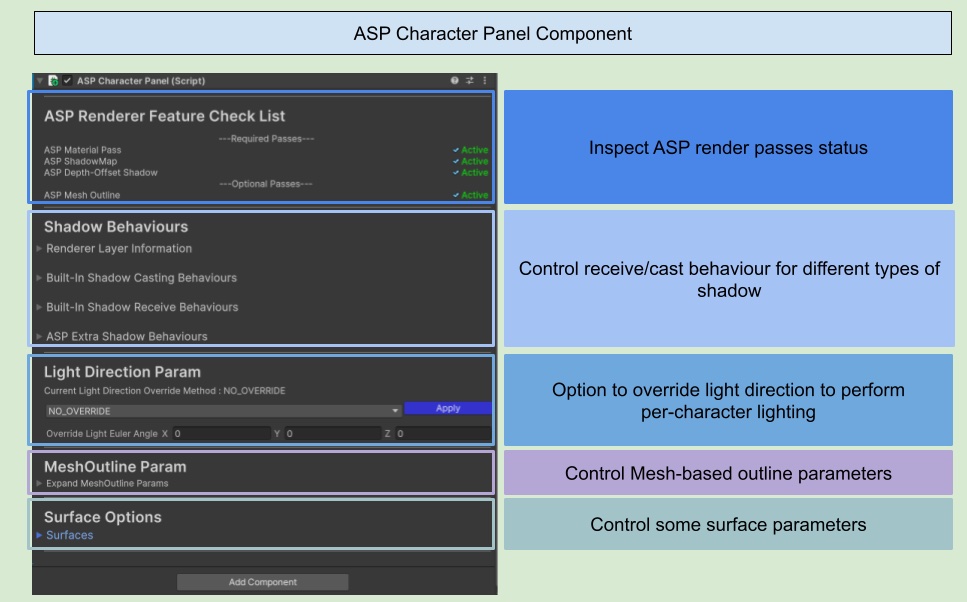The height and width of the screenshot is (602, 967).
Task: Click the ASP Depth-Offset Shadow Active checkmark
Action: (456, 173)
